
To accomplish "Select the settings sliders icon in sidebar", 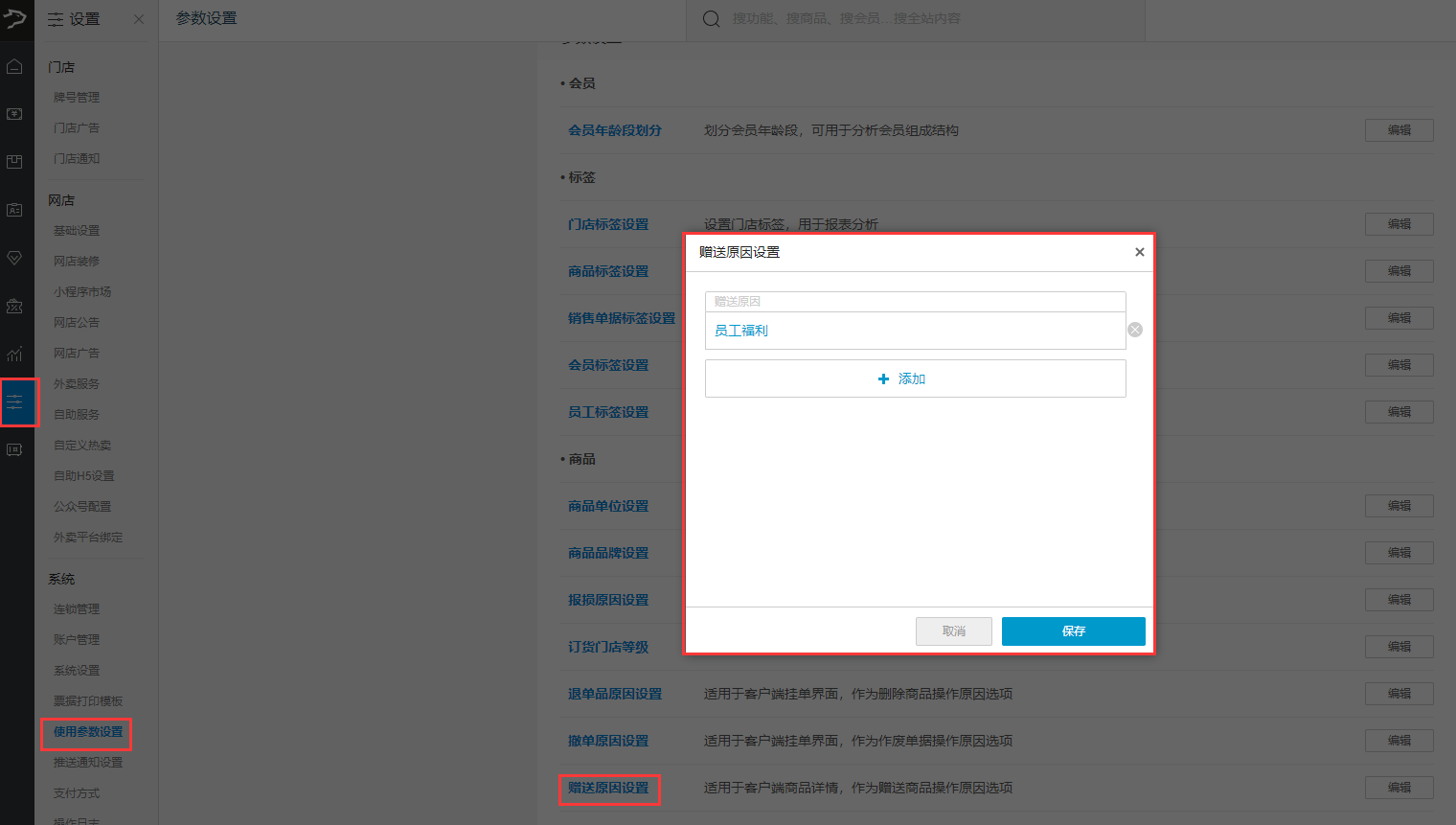I will click(15, 402).
